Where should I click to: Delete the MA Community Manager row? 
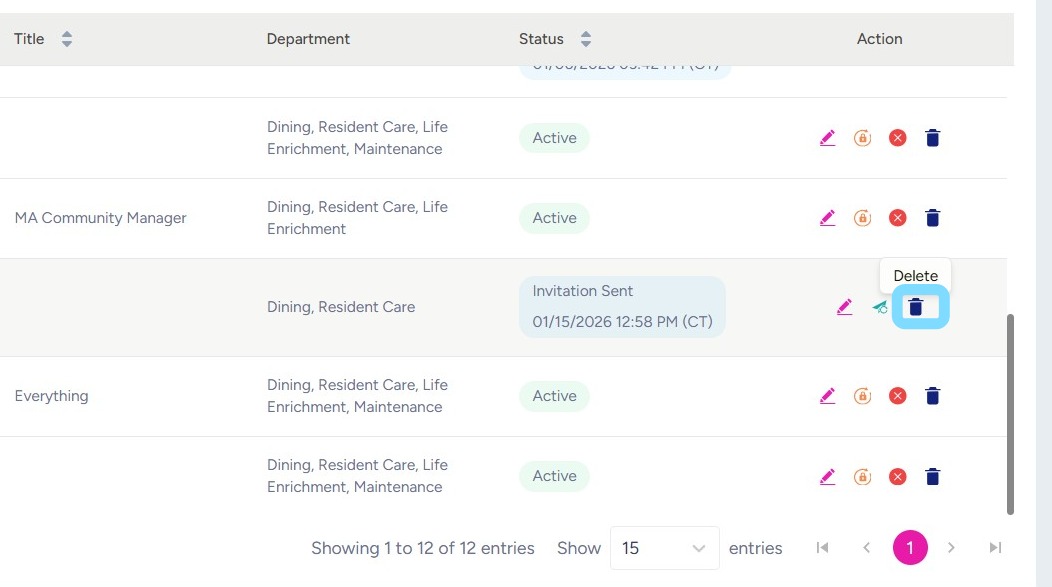pos(932,218)
